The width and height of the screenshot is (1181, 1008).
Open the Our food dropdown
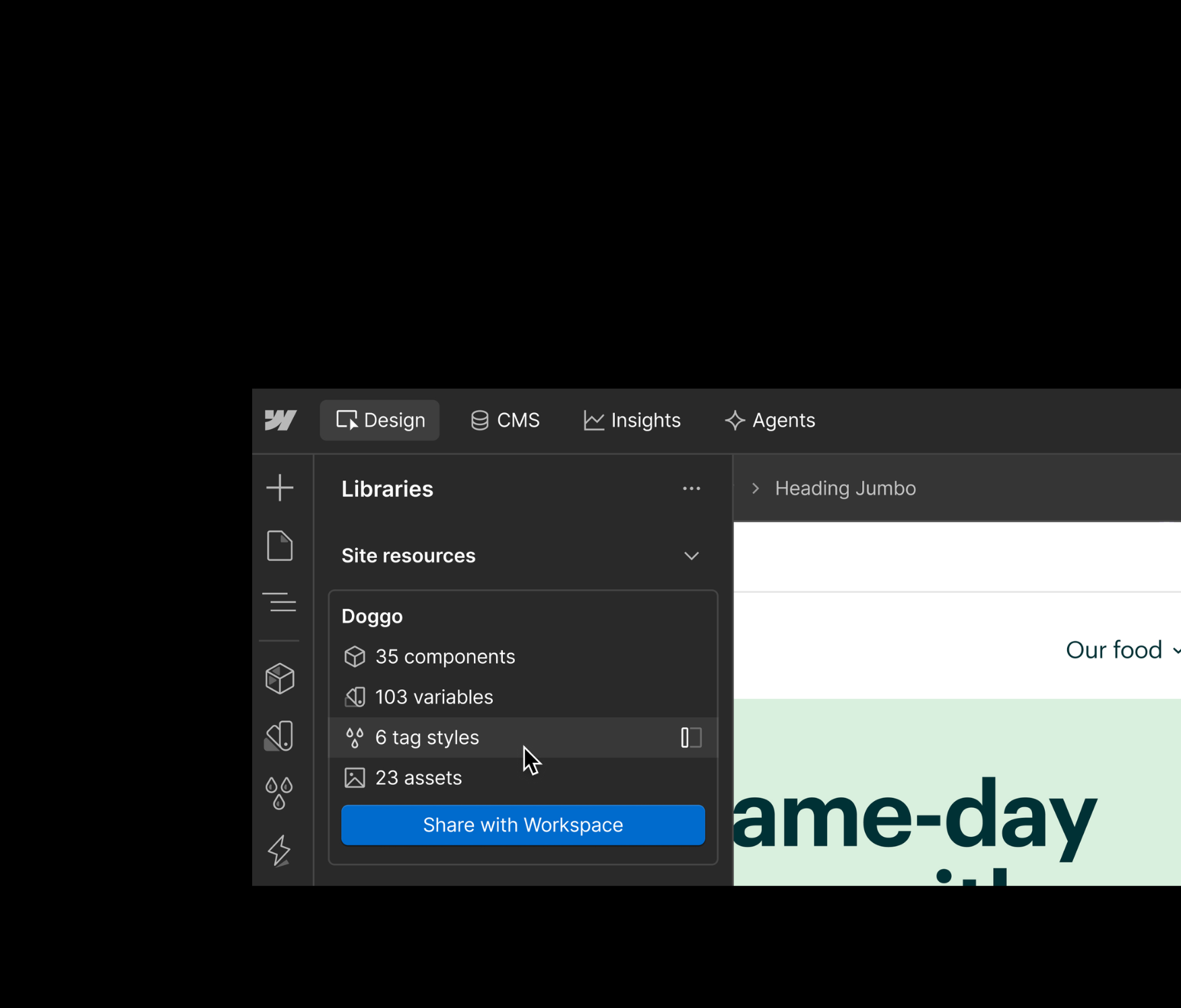click(1122, 650)
